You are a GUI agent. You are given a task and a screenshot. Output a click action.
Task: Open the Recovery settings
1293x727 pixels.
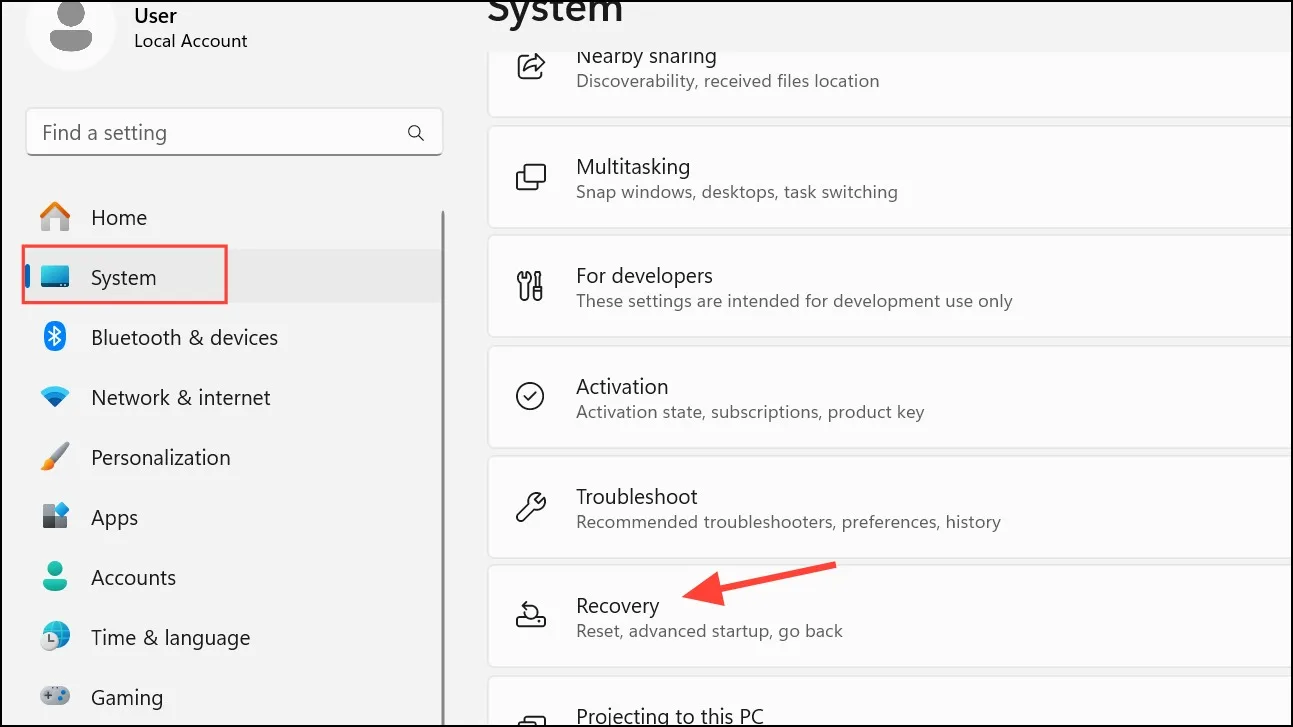890,617
